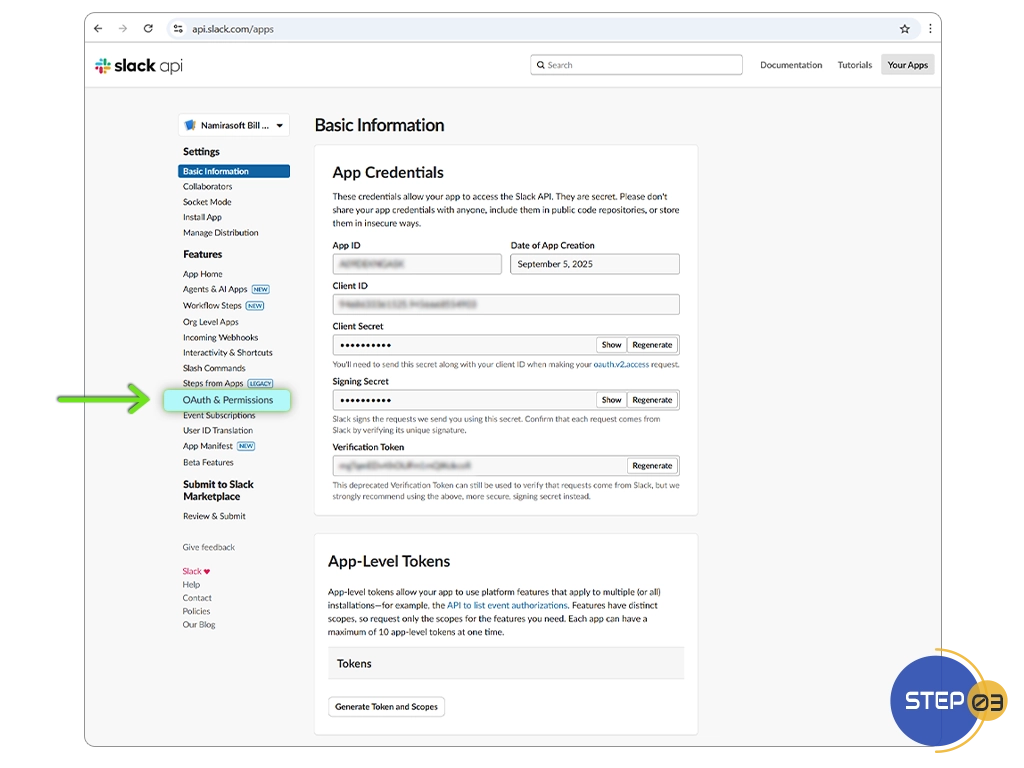The height and width of the screenshot is (768, 1024).
Task: Regenerate the Signing Secret
Action: point(652,400)
